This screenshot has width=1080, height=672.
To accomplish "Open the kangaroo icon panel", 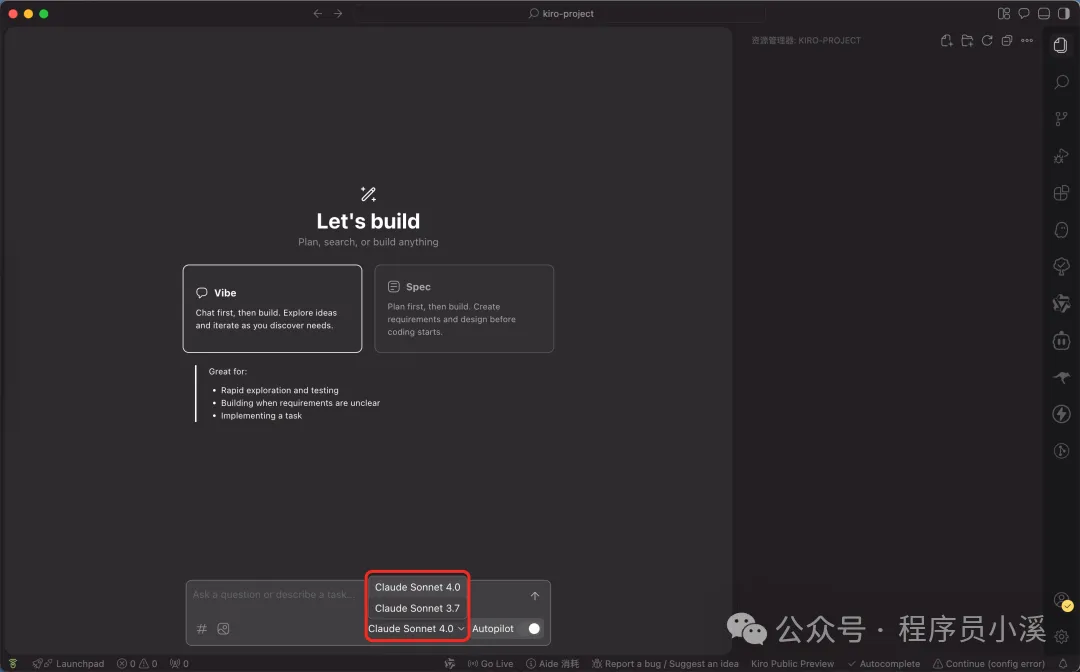I will 1061,377.
